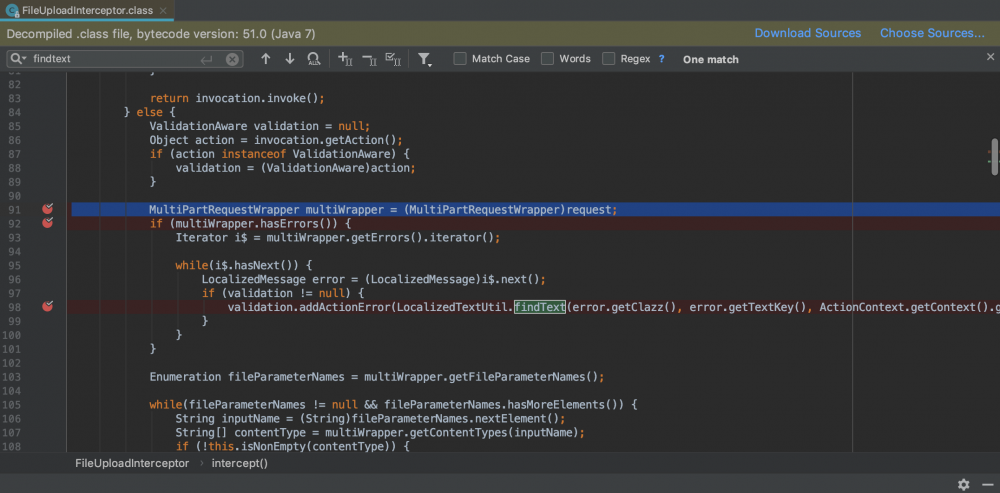This screenshot has height=493, width=1000.
Task: Go to next search occurrence arrow
Action: [290, 59]
